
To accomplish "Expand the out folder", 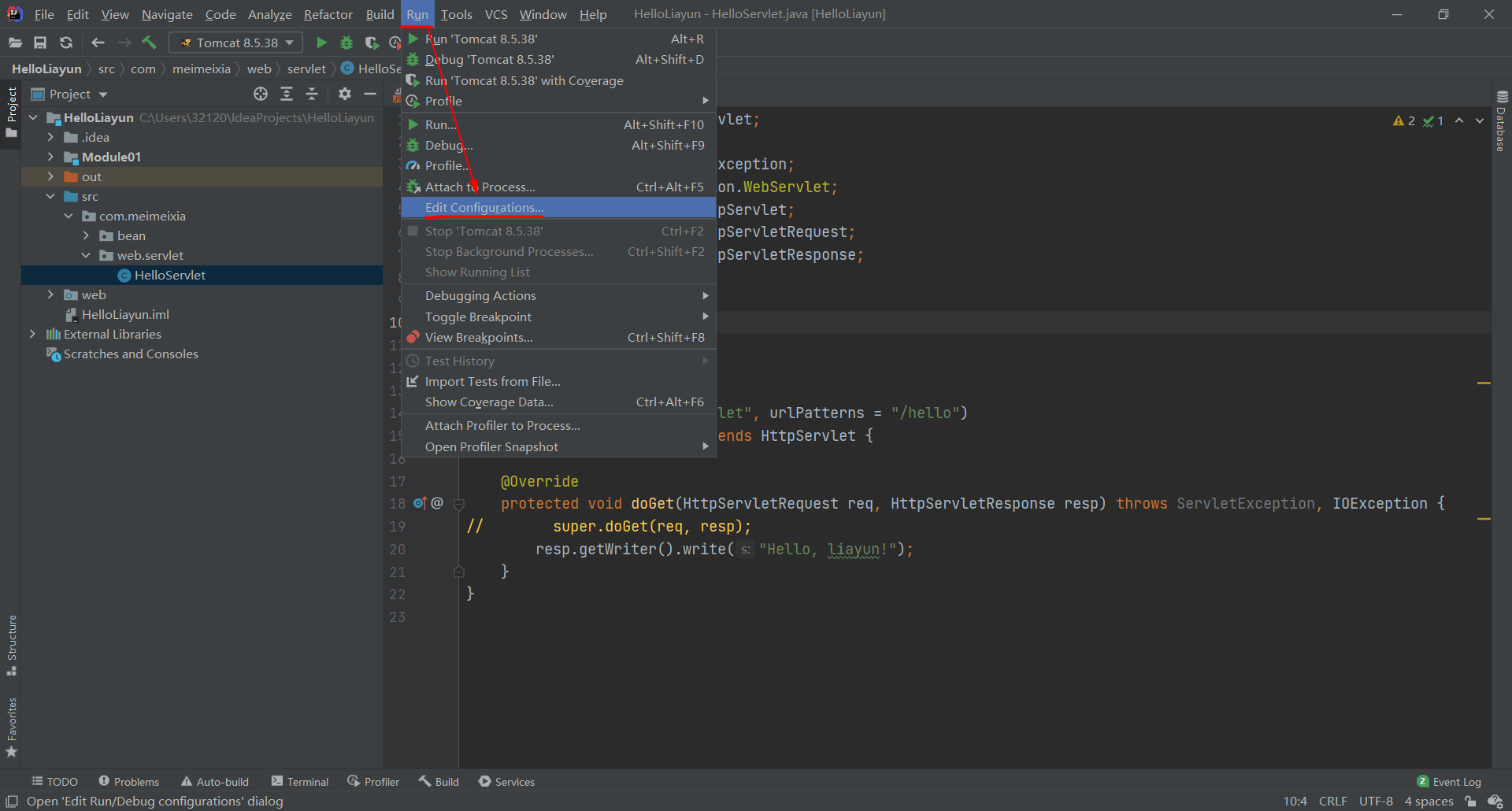I will [x=50, y=176].
